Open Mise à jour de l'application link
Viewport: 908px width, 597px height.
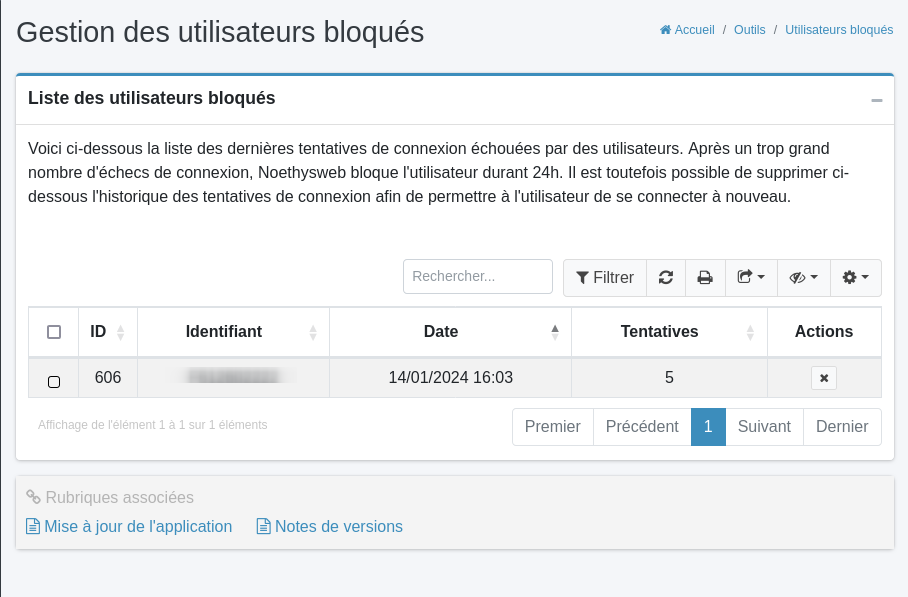(x=137, y=527)
